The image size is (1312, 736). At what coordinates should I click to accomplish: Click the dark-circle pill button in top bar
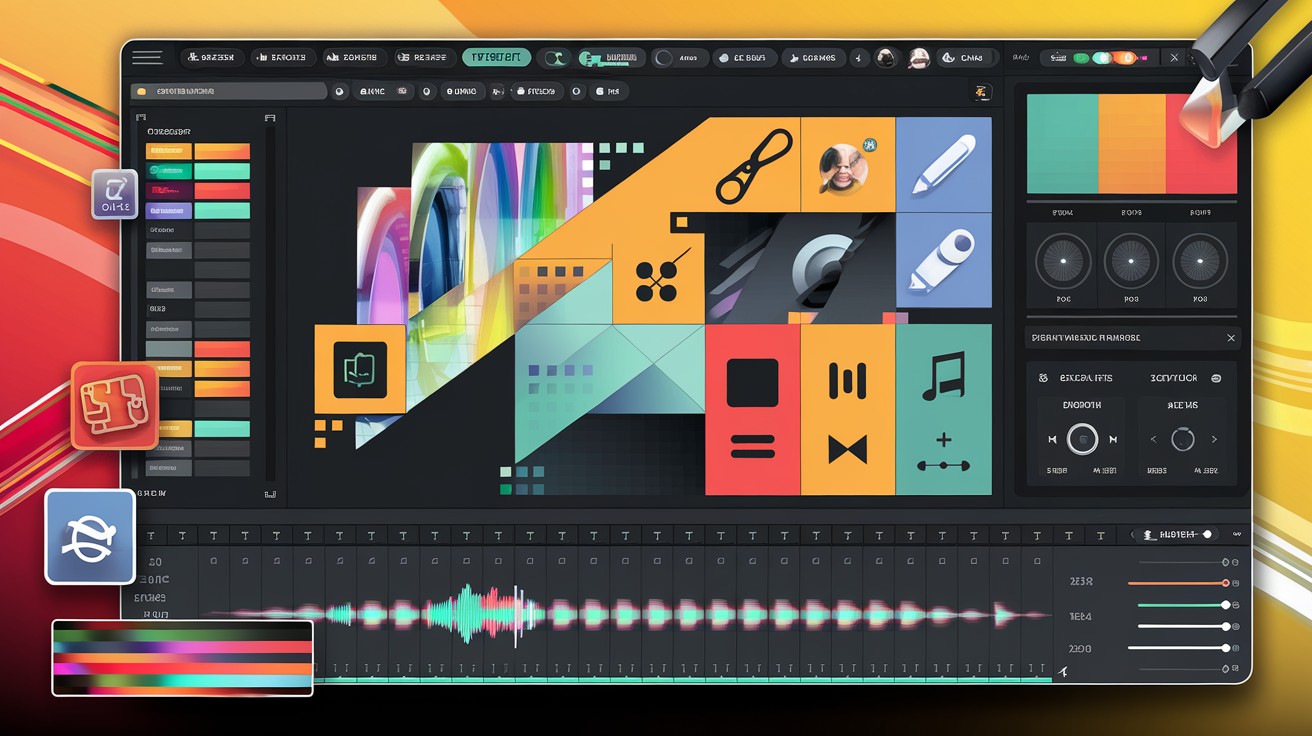pos(679,58)
